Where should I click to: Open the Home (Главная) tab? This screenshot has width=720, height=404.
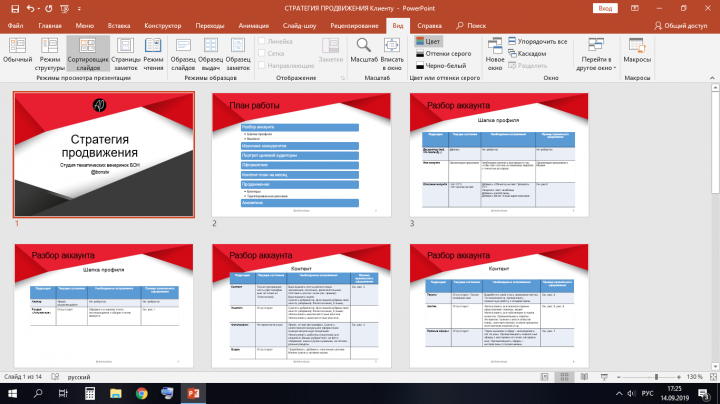tap(50, 26)
